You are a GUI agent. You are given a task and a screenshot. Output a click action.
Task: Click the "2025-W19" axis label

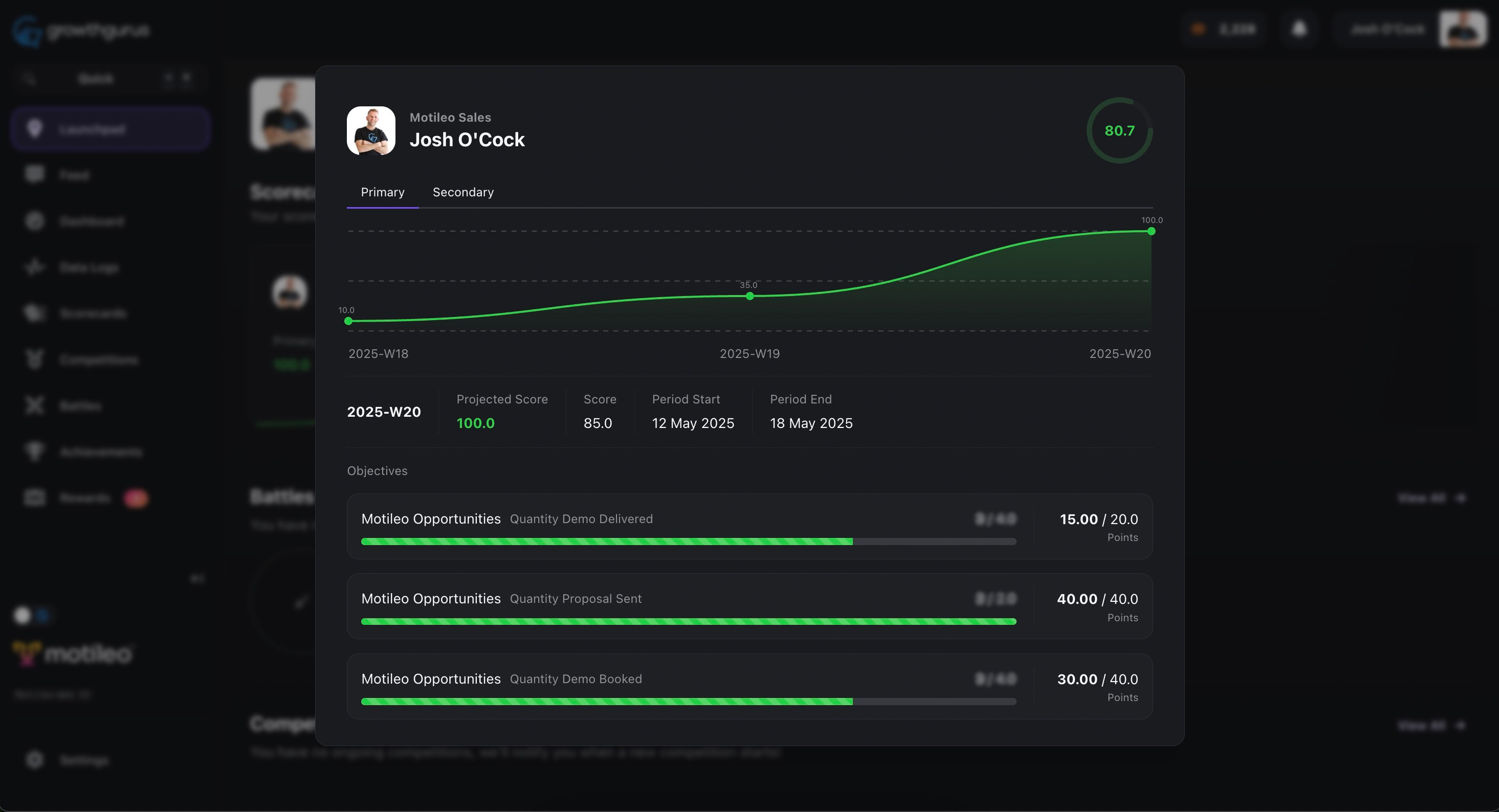[x=749, y=354]
